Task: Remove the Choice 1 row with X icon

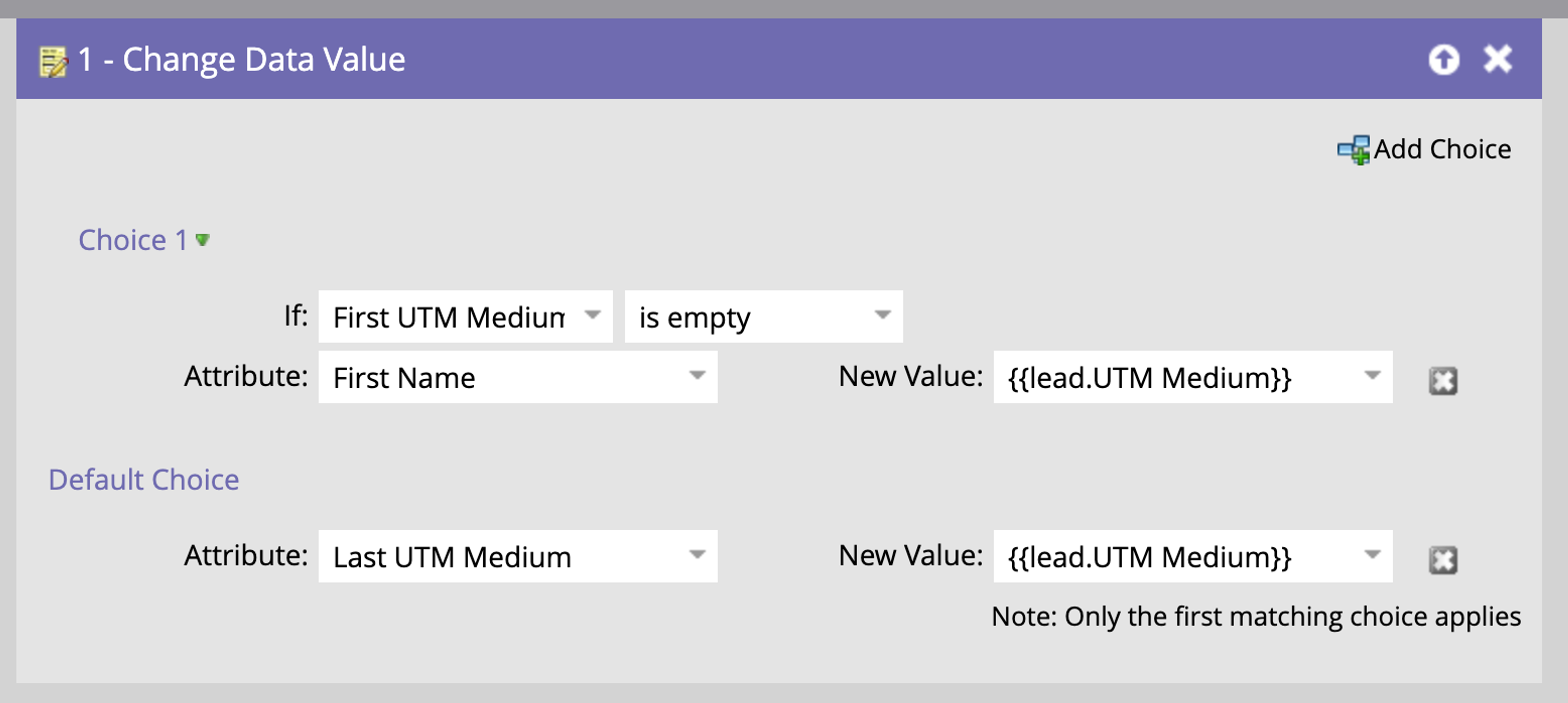Action: pos(1443,381)
